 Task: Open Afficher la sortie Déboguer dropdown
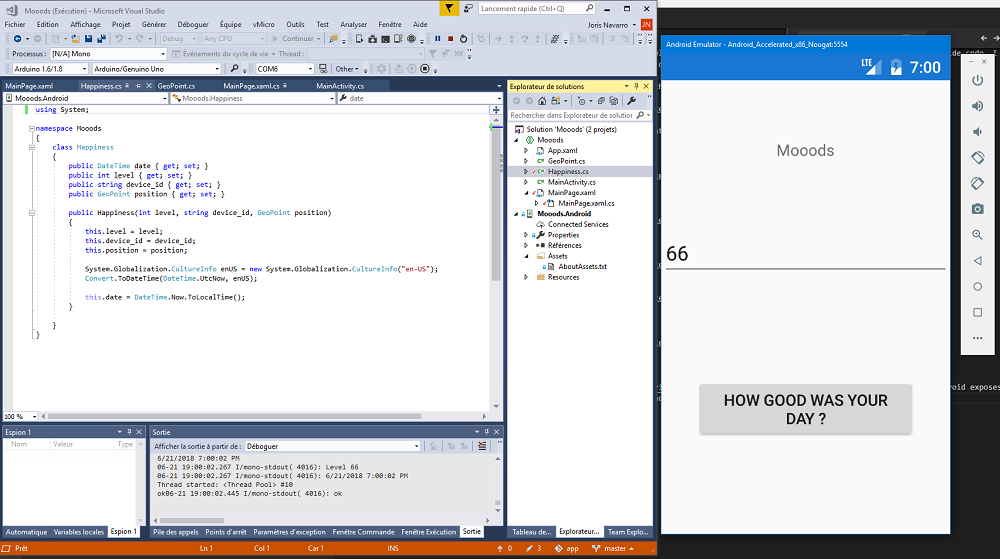click(332, 446)
